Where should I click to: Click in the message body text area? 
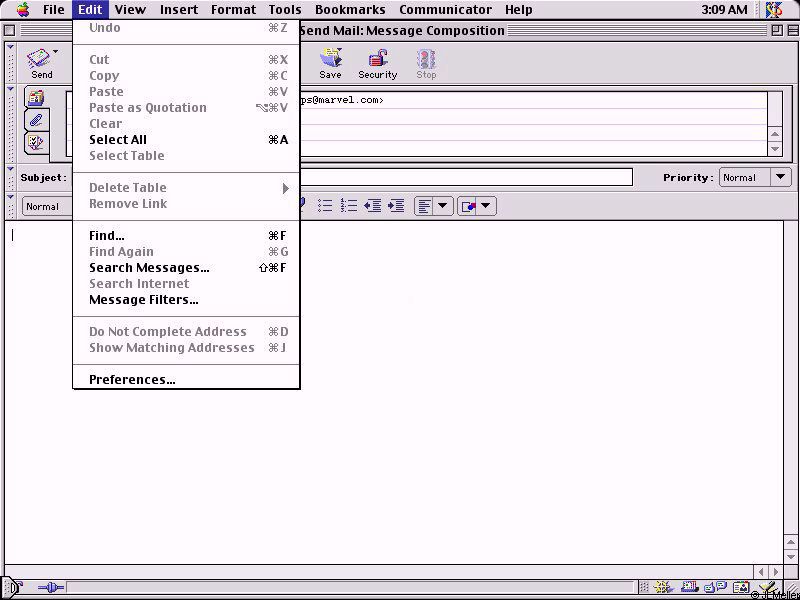(394, 392)
